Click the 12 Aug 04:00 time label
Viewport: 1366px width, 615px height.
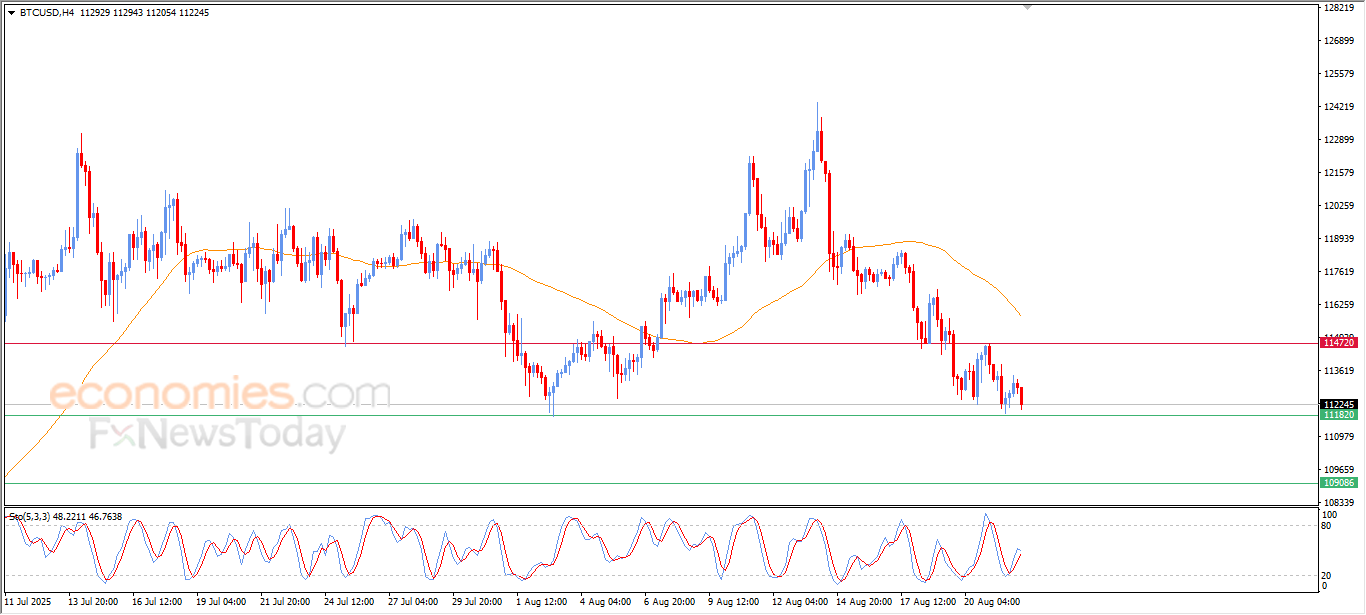[801, 602]
